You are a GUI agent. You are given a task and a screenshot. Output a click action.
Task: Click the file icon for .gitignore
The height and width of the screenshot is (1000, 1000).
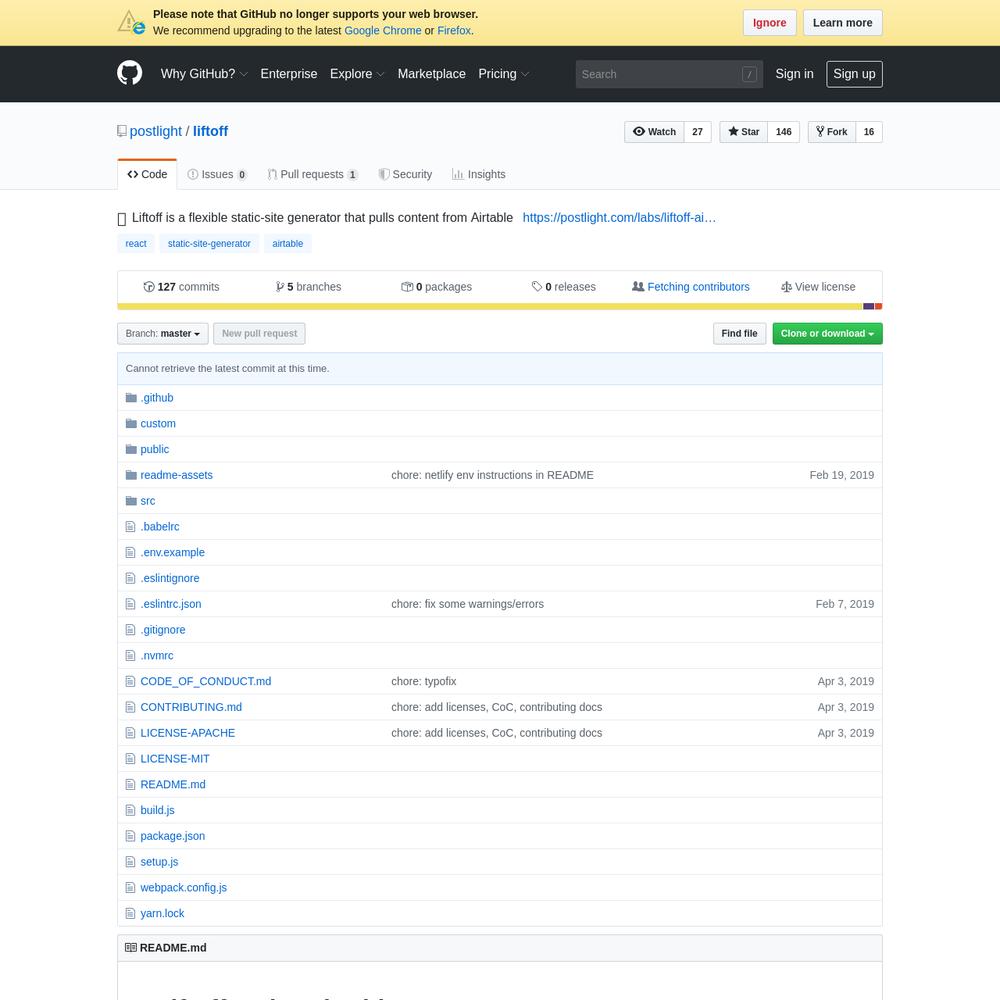pos(131,630)
